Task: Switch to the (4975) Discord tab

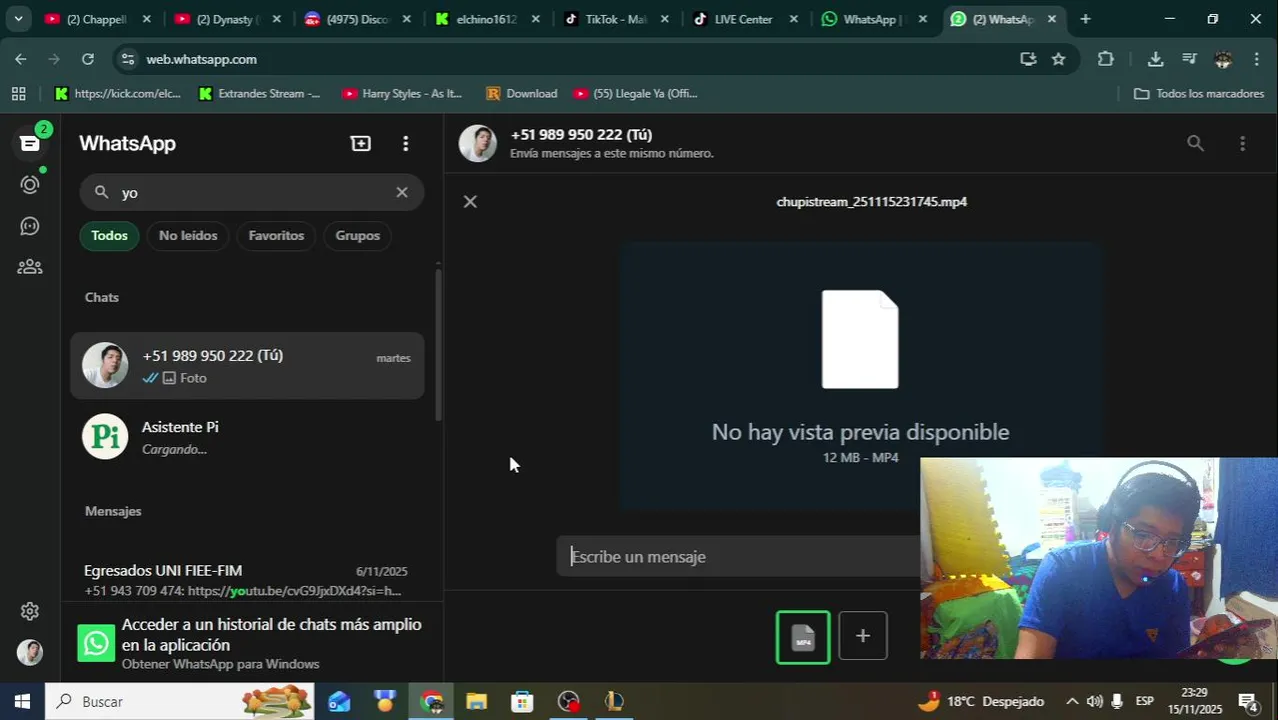Action: (x=358, y=19)
